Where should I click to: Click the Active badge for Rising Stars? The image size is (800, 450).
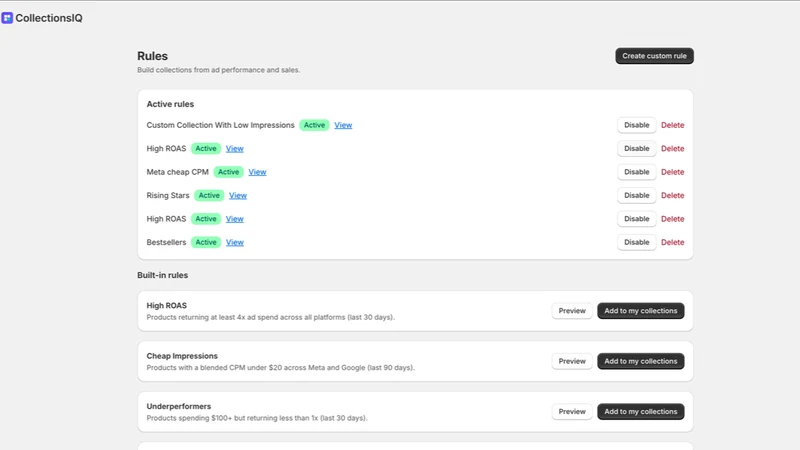(x=209, y=195)
